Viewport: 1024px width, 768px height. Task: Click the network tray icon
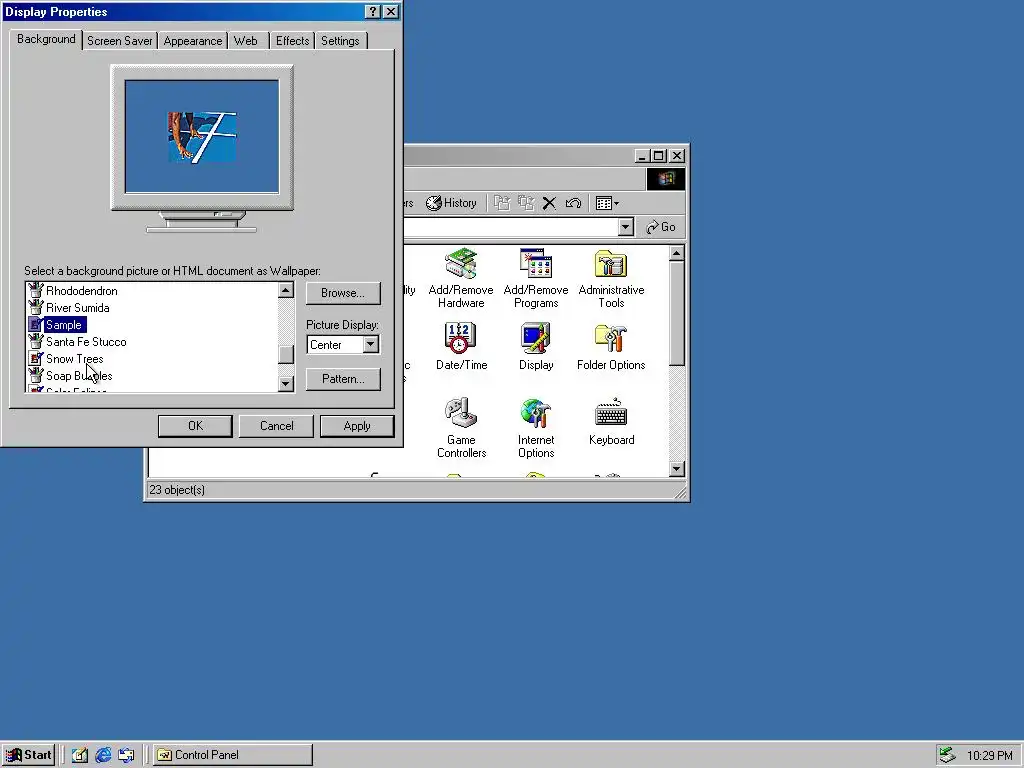pos(947,755)
